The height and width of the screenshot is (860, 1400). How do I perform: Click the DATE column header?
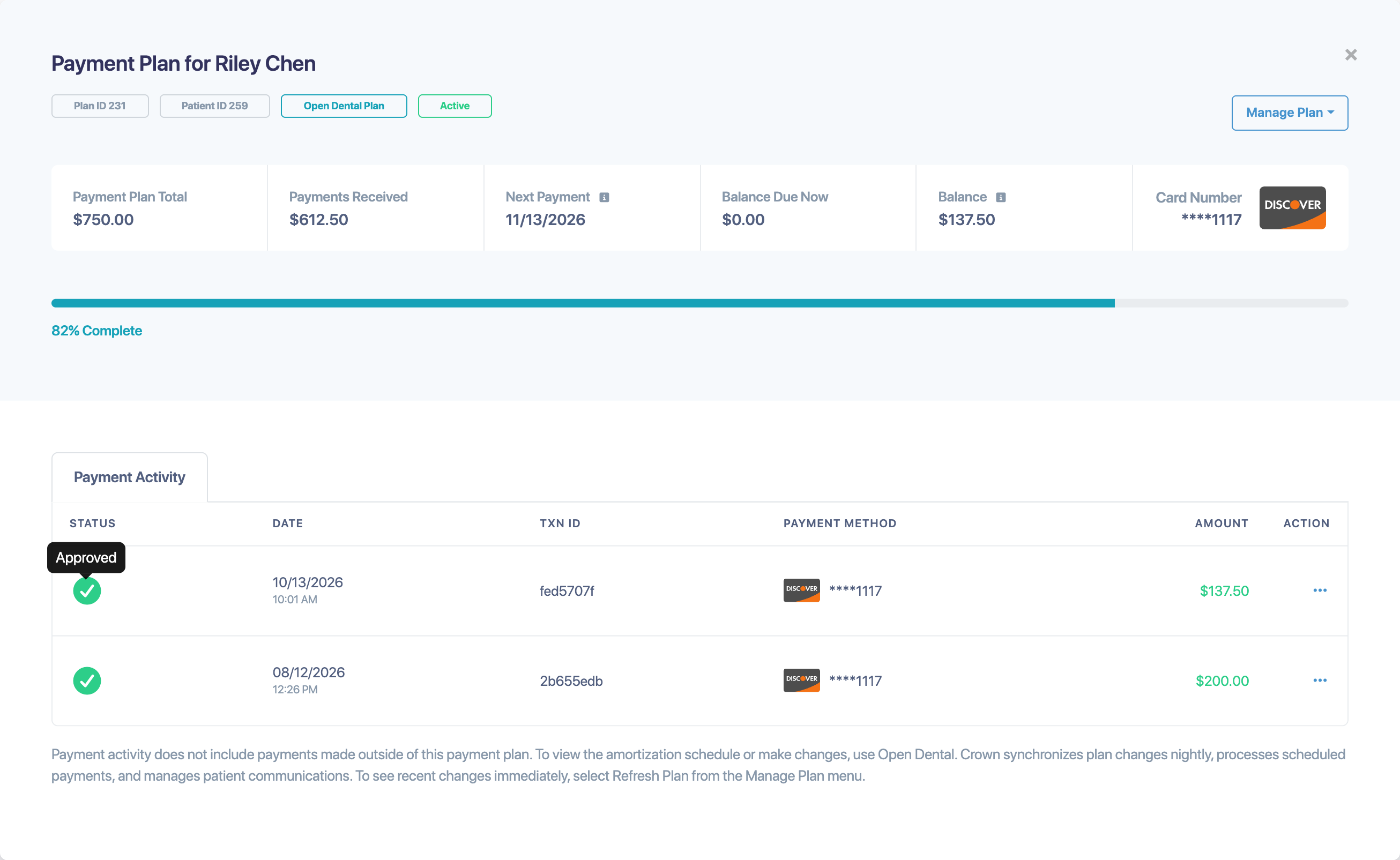[x=288, y=524]
